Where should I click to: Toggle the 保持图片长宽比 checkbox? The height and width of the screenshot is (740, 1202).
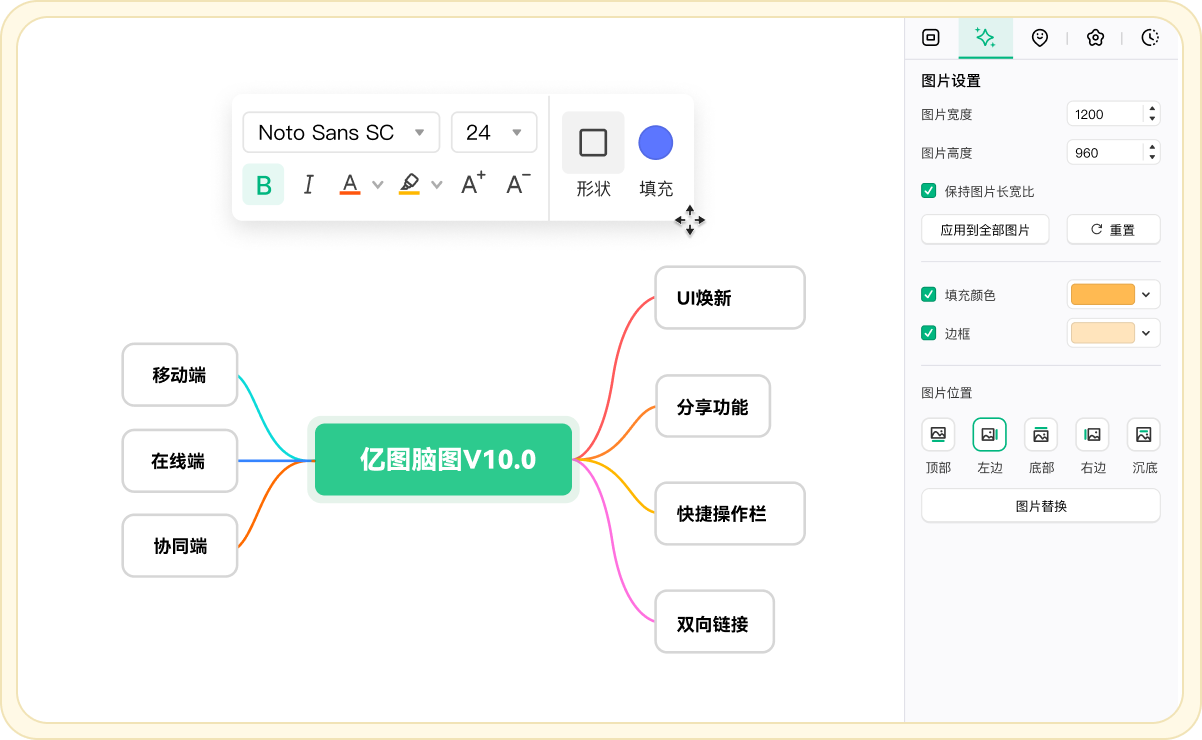(x=929, y=190)
